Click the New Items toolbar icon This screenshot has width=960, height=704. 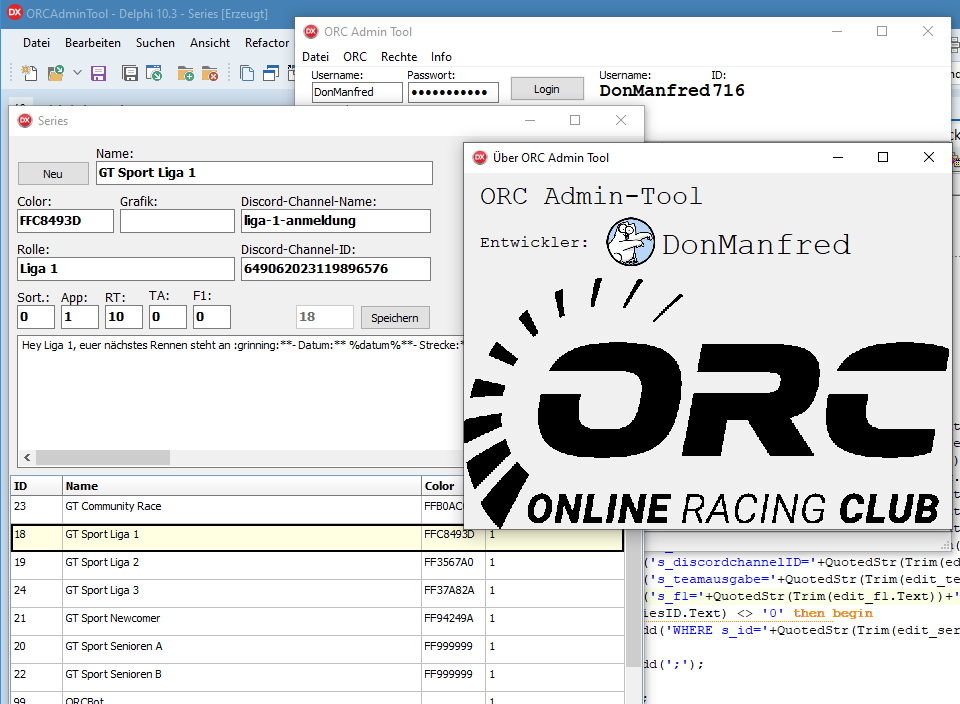point(30,73)
